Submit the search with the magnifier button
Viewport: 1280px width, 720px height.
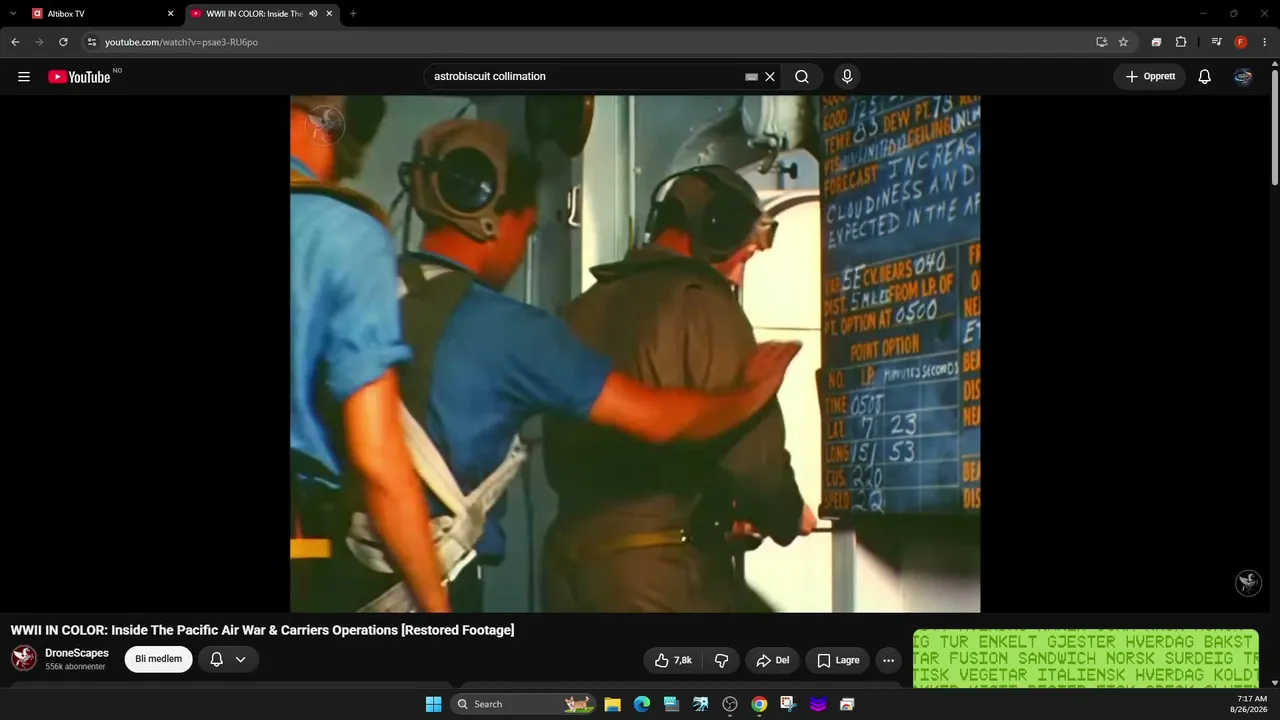coord(802,77)
